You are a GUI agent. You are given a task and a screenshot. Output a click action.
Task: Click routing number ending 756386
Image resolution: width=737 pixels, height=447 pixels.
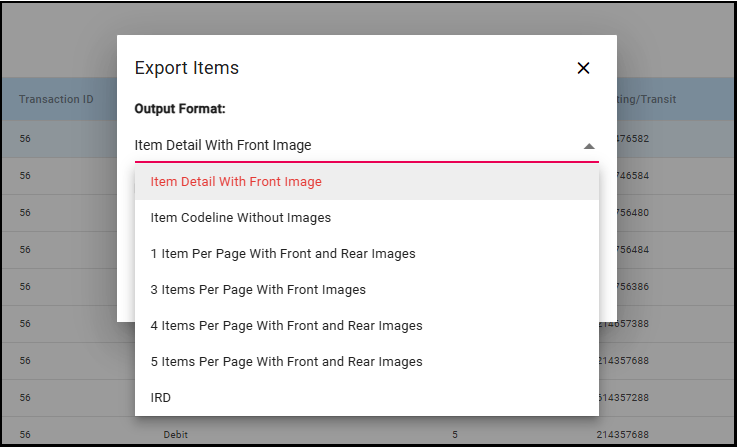(633, 286)
